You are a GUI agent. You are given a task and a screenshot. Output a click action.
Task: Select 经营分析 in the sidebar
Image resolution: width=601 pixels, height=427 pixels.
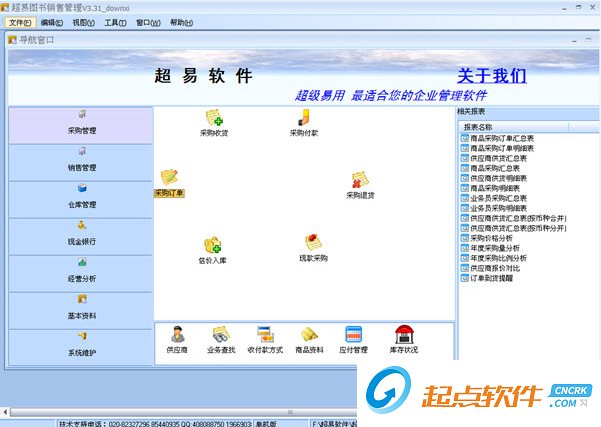(x=81, y=274)
